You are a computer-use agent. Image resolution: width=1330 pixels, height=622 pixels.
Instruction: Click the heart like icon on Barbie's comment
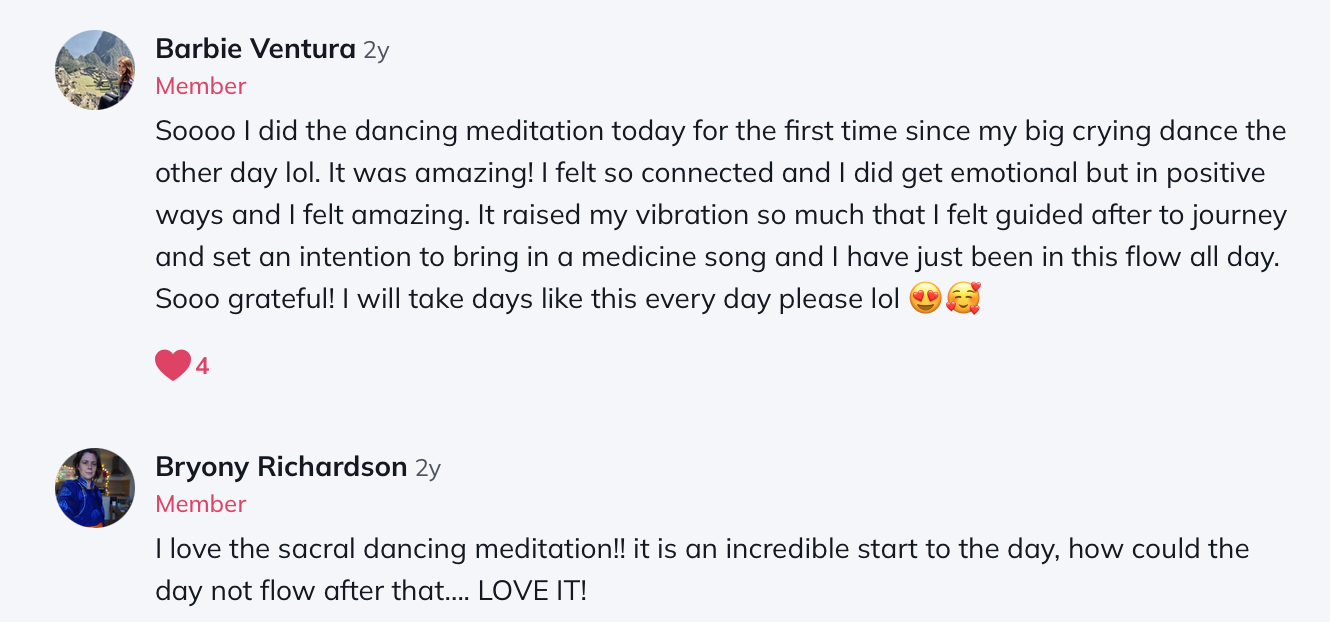(172, 365)
